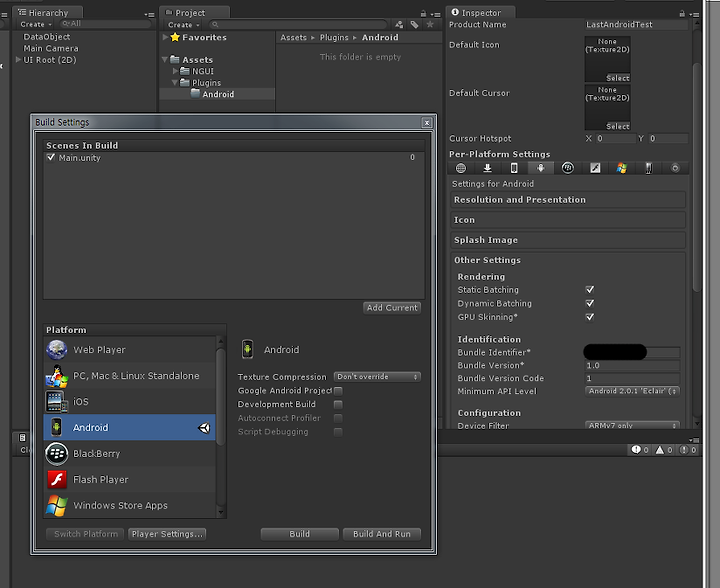Click Search by Label tag icon

click(x=415, y=24)
